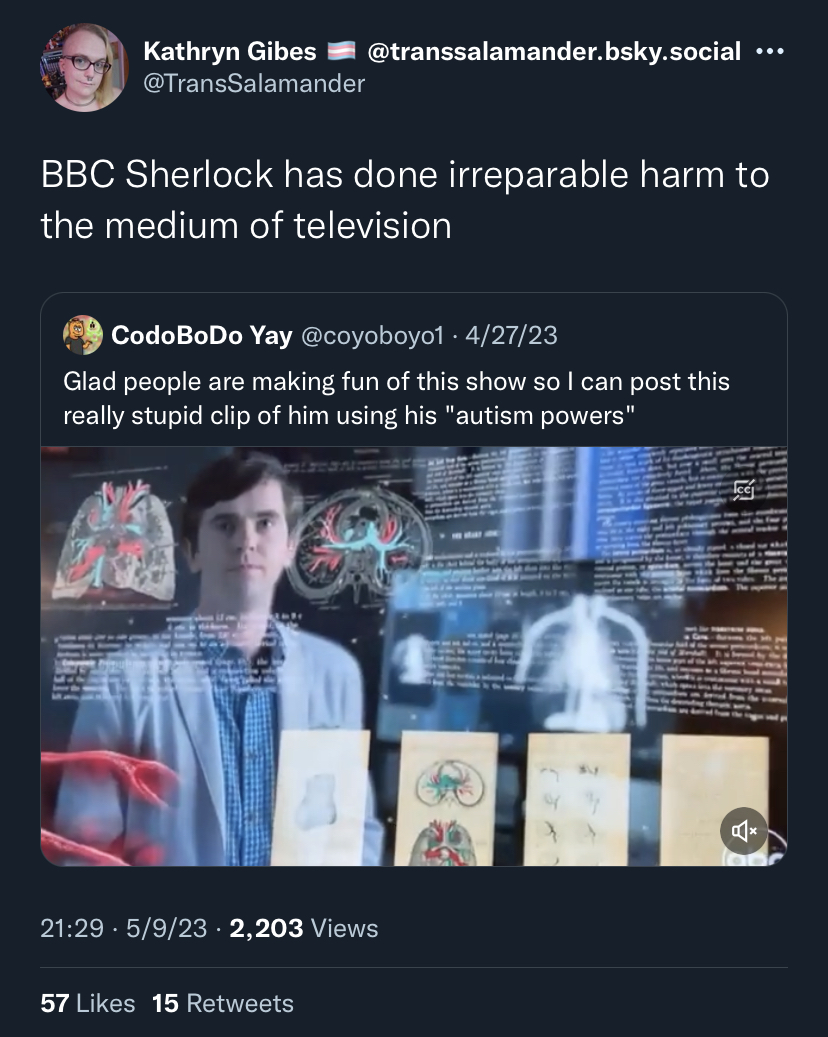Open quoted tweet text about autism powers
828x1037 pixels.
click(396, 398)
